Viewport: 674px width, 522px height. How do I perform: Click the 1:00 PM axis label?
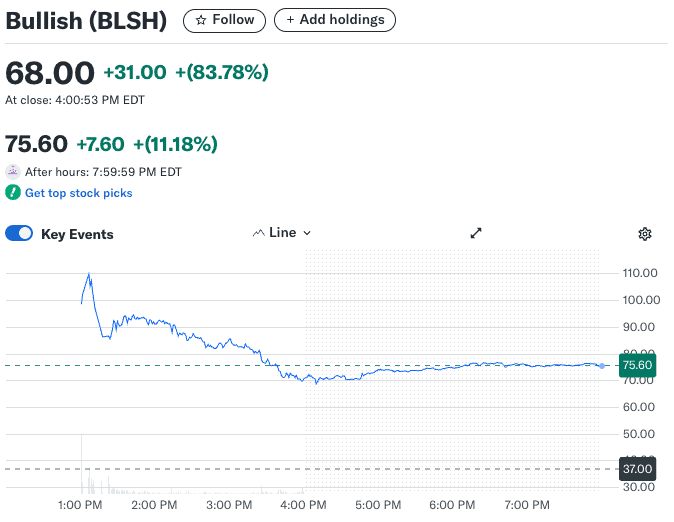coord(80,505)
